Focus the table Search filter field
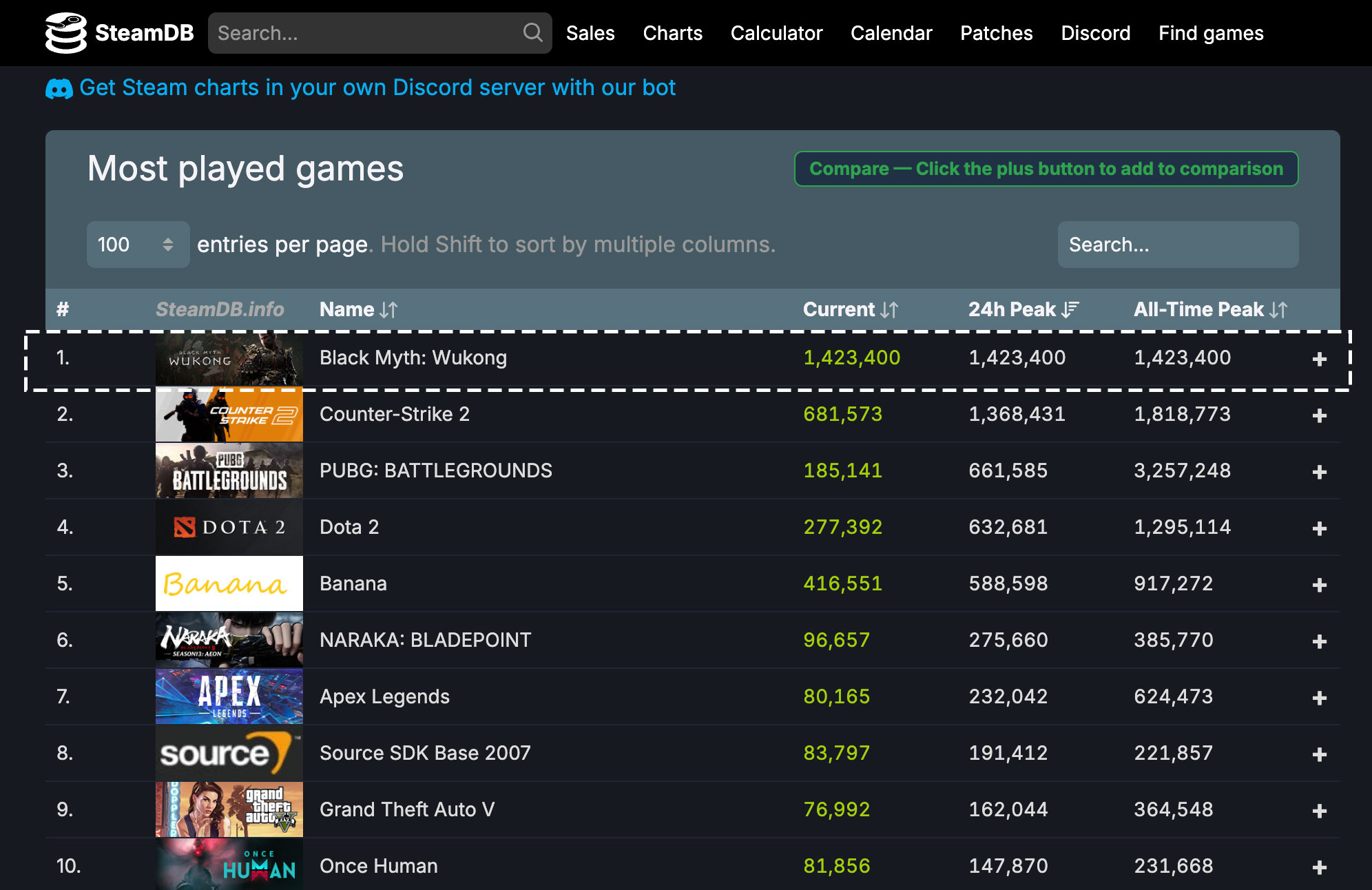This screenshot has width=1372, height=890. click(1178, 245)
